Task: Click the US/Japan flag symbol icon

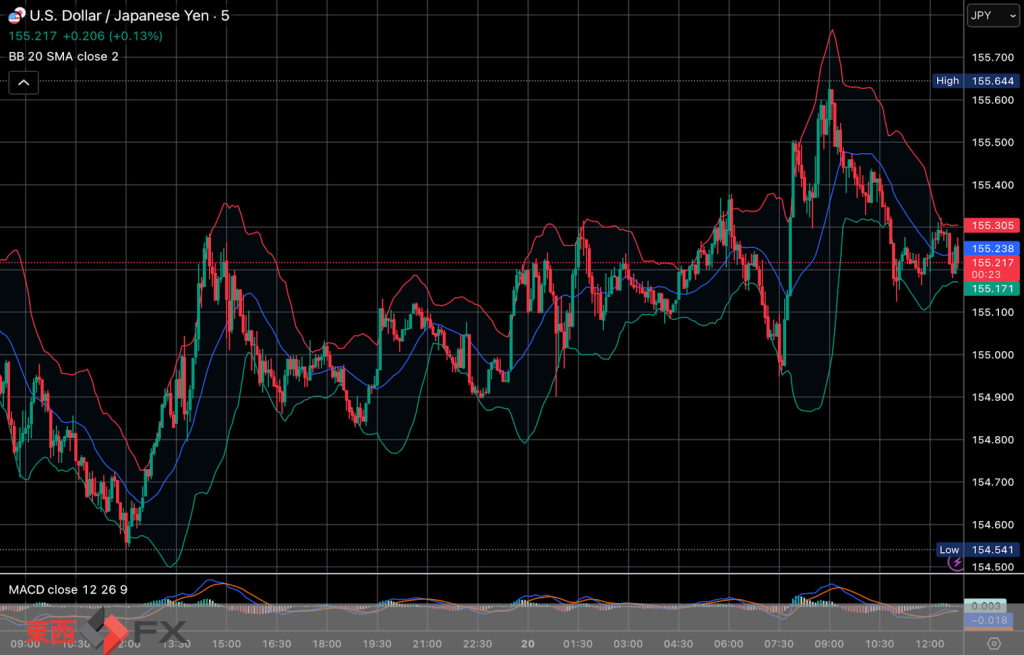Action: pos(17,16)
